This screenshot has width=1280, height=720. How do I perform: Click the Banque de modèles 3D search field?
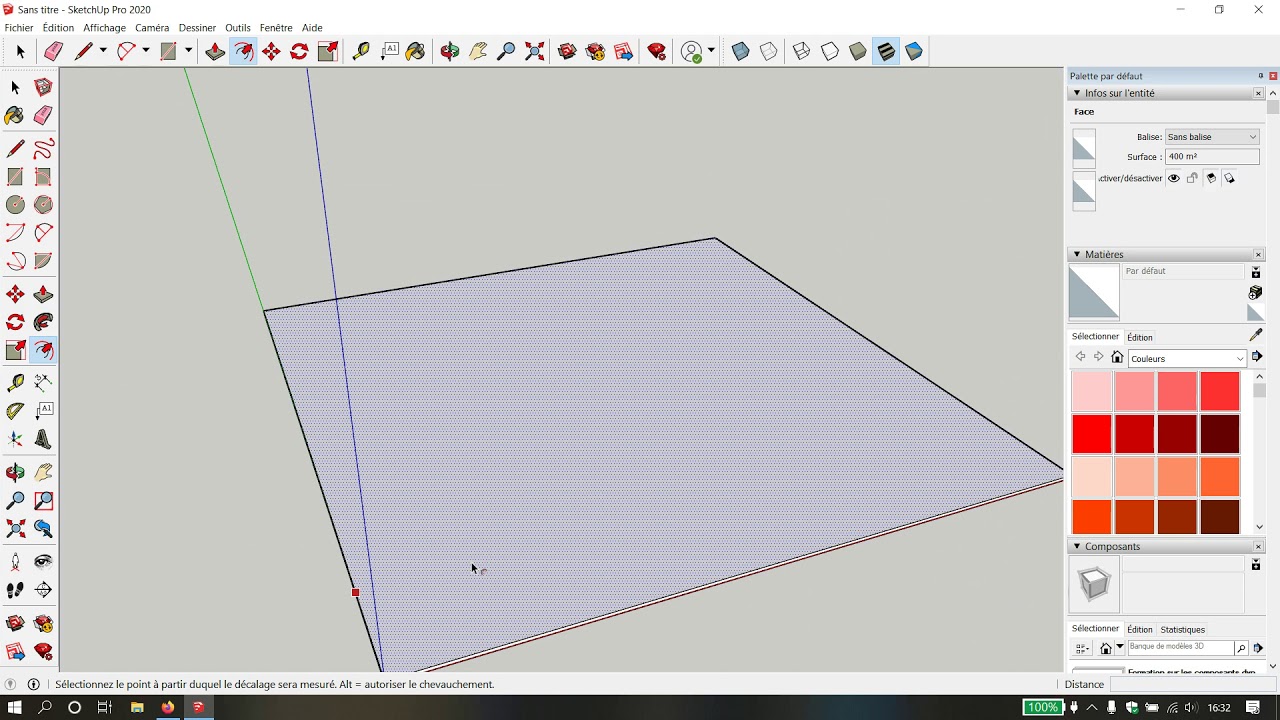click(x=1180, y=648)
